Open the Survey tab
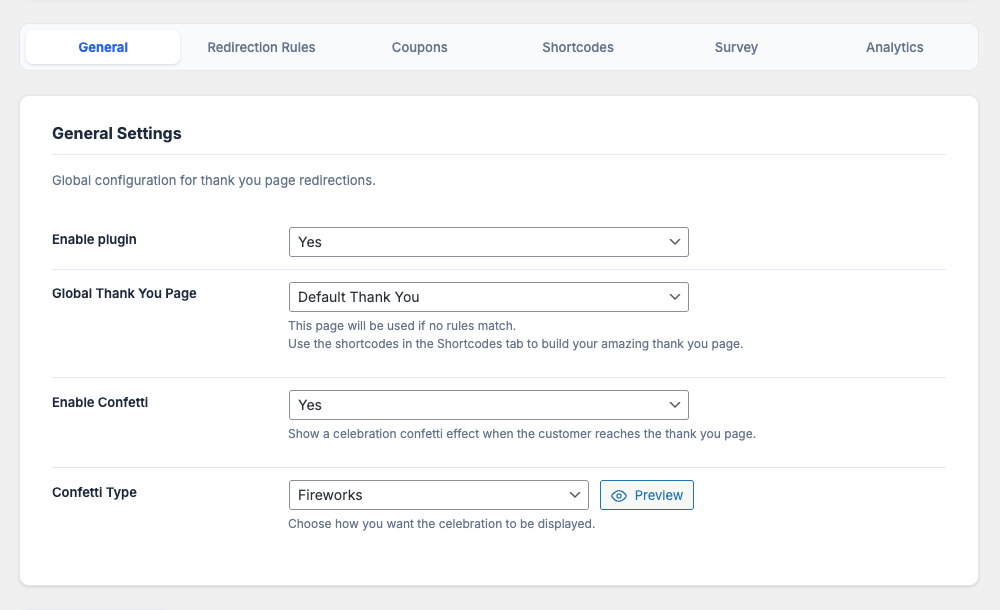 pos(736,47)
